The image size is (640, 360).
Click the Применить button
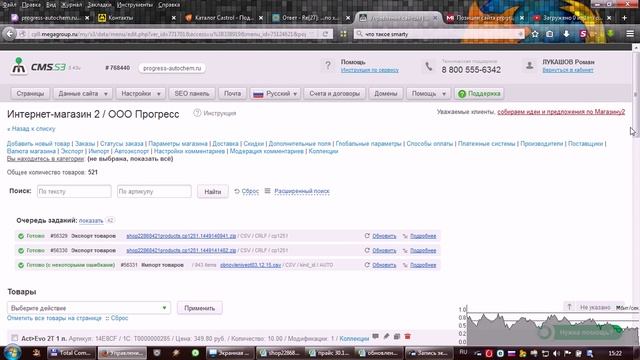click(x=200, y=308)
